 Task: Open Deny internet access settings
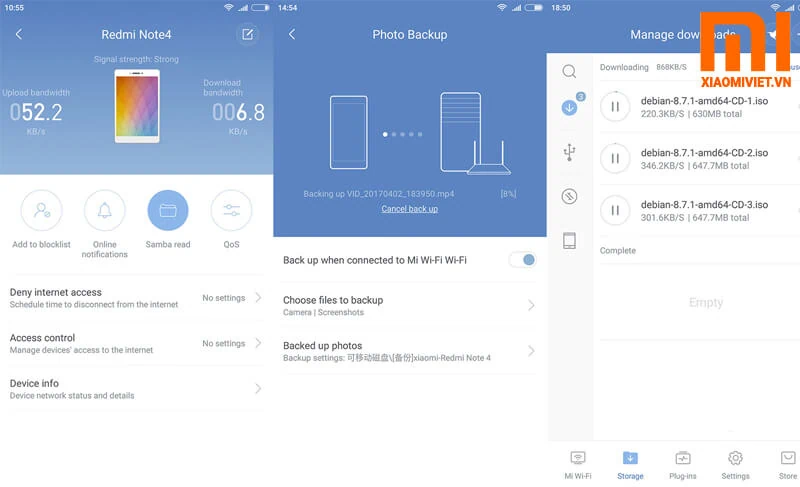coord(136,298)
